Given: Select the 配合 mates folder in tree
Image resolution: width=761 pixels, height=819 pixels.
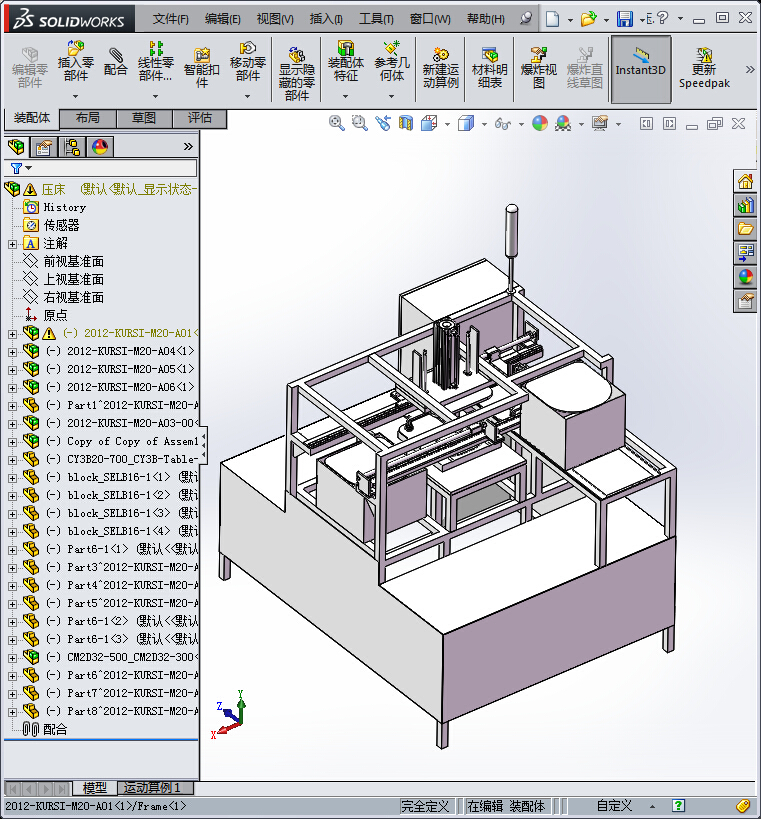Looking at the screenshot, I should tap(55, 729).
